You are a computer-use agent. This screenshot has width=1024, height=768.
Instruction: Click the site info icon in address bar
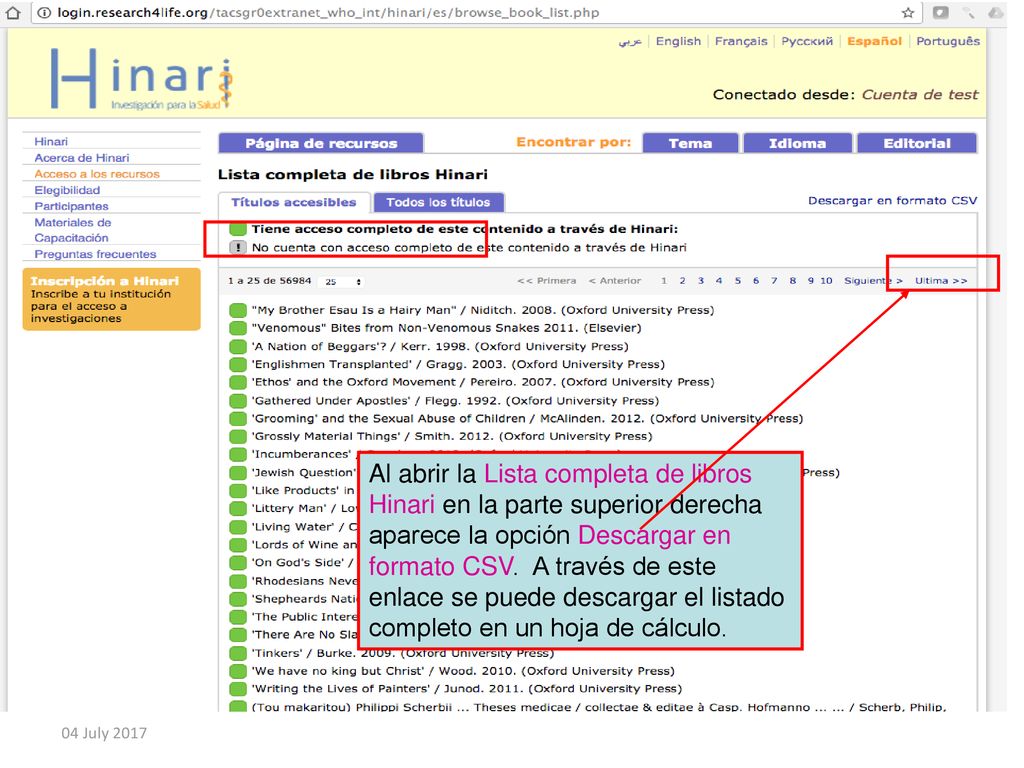[x=44, y=12]
